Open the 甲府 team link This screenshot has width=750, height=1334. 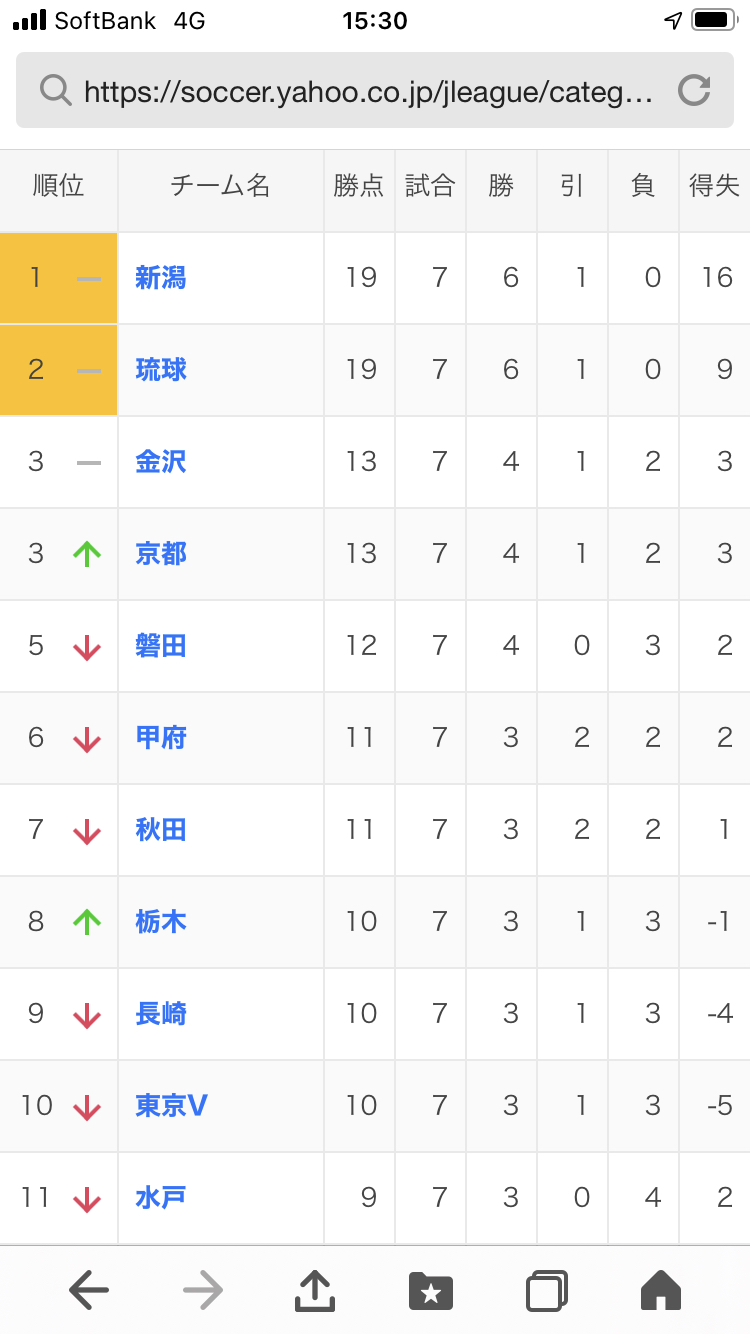point(161,738)
